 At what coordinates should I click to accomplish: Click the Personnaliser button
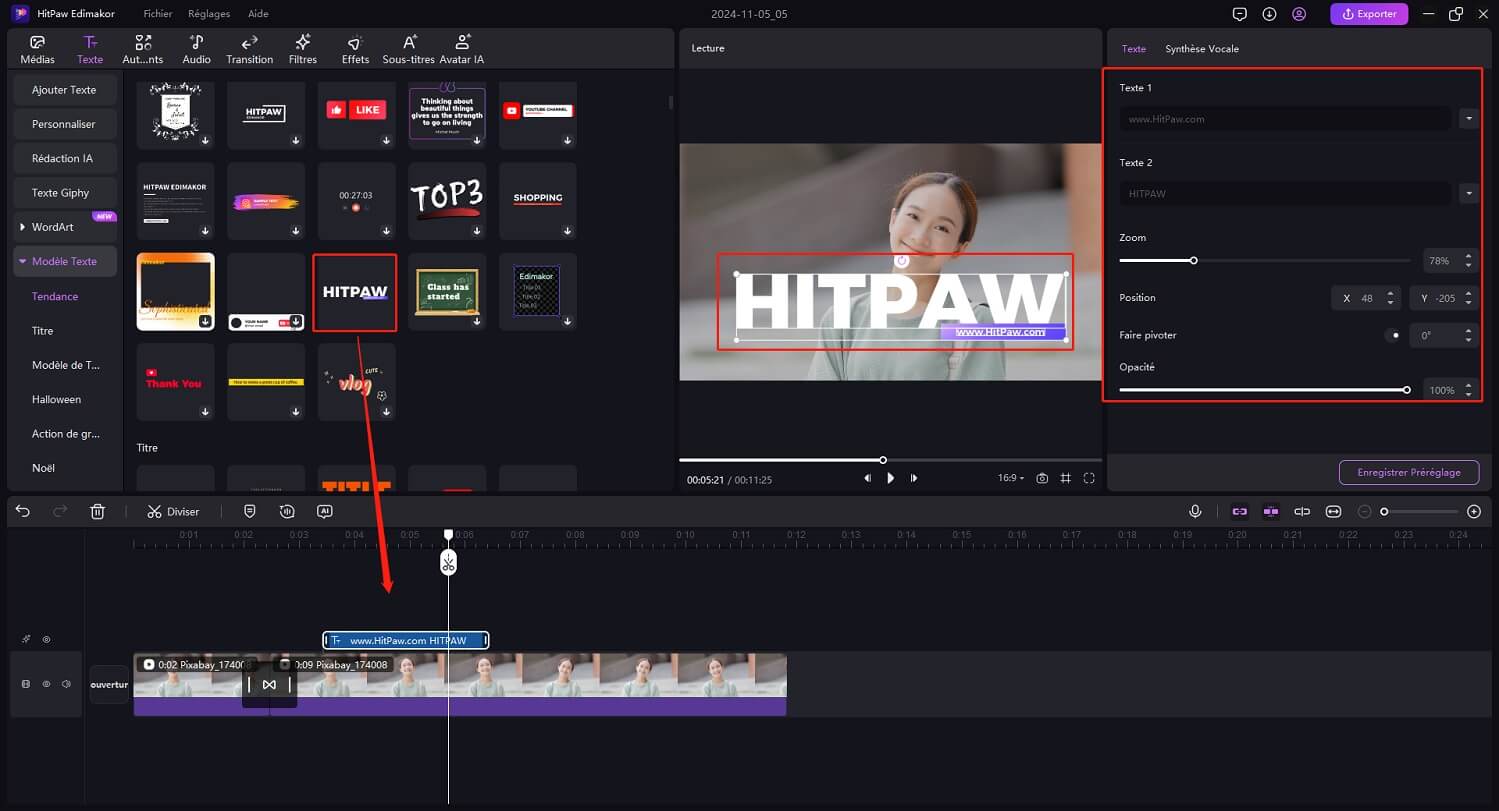pos(65,124)
